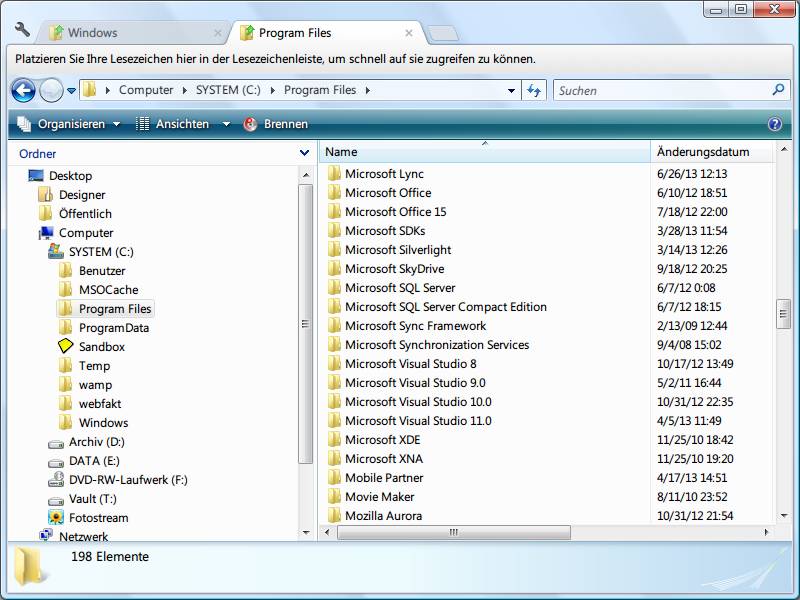This screenshot has height=600, width=800.
Task: Select MSOCache folder in the tree
Action: (x=108, y=290)
